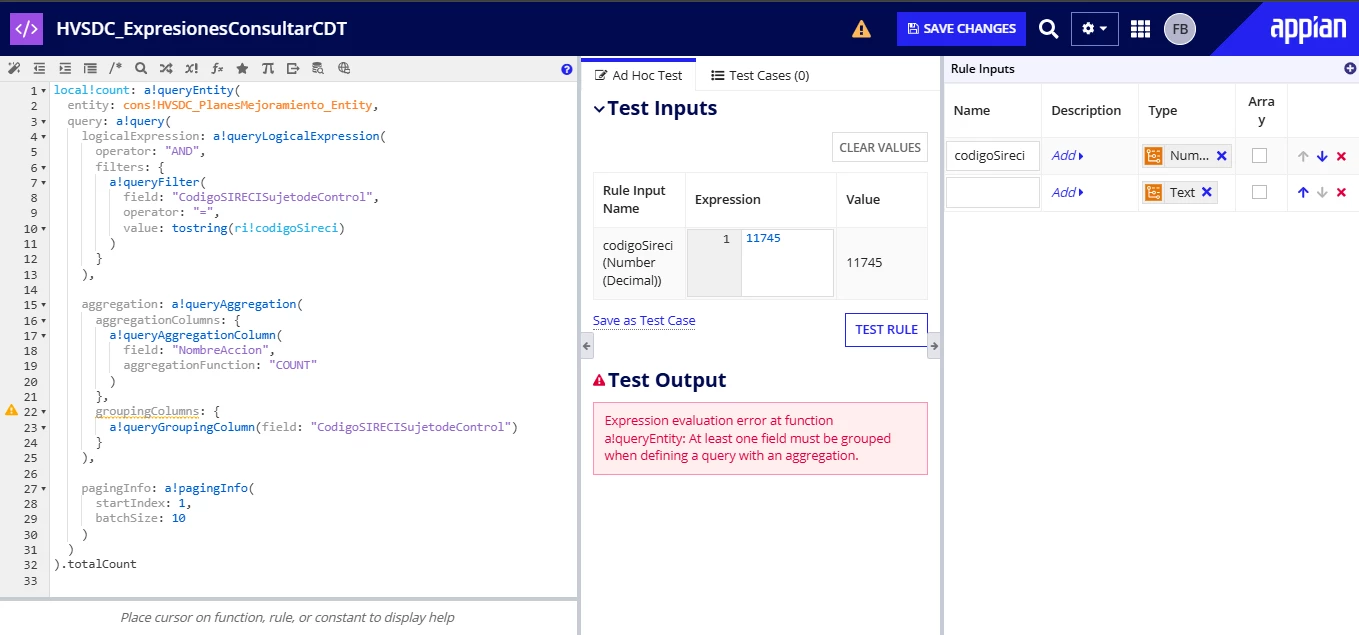Click the CLEAR VALUES button

(x=880, y=147)
